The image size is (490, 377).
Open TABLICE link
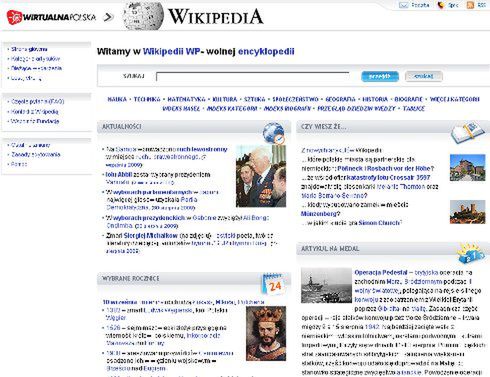(x=414, y=109)
